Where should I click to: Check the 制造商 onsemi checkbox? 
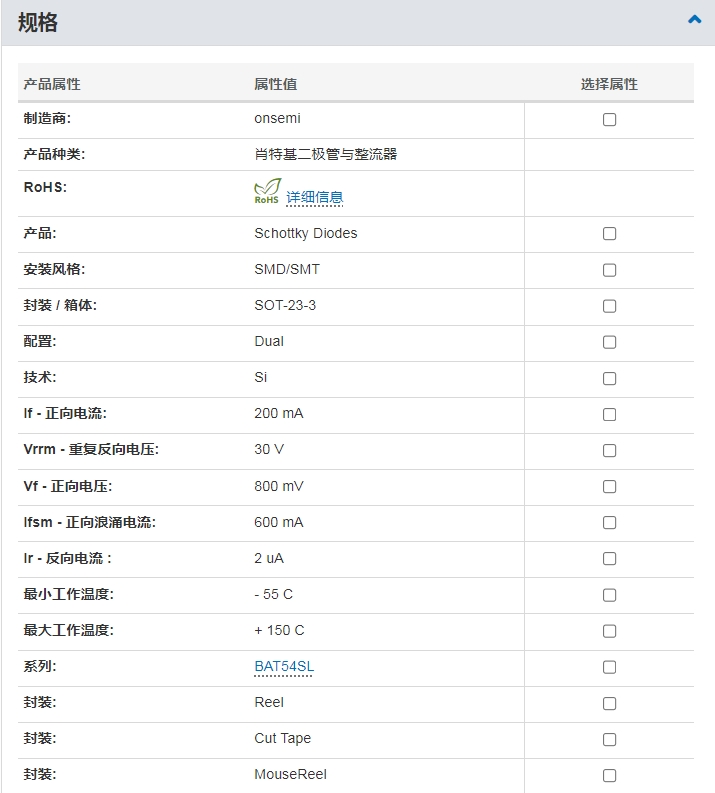(x=609, y=119)
